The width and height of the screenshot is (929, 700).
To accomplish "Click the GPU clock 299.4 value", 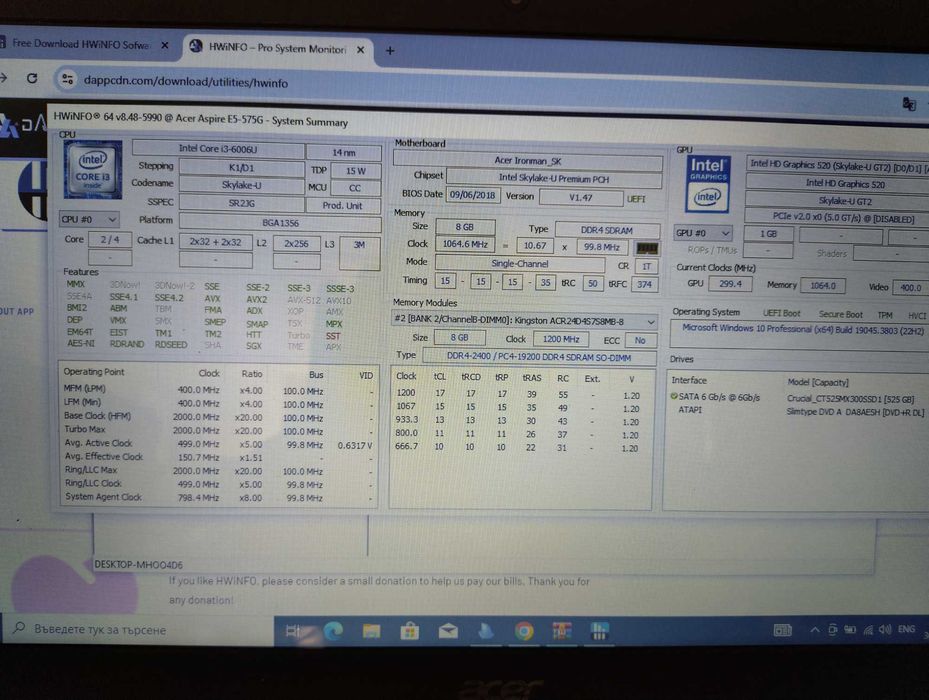I will 730,284.
